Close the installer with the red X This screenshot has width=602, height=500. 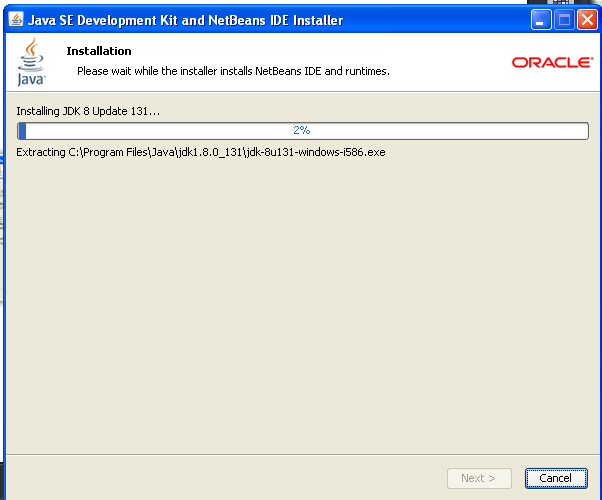point(586,20)
